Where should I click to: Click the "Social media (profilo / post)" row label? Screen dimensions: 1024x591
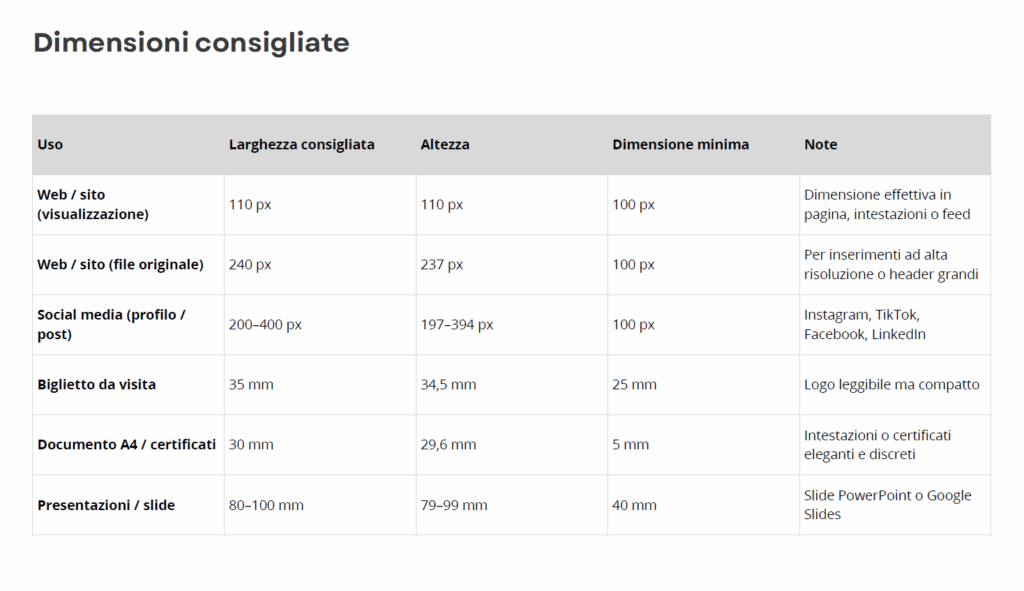click(111, 324)
